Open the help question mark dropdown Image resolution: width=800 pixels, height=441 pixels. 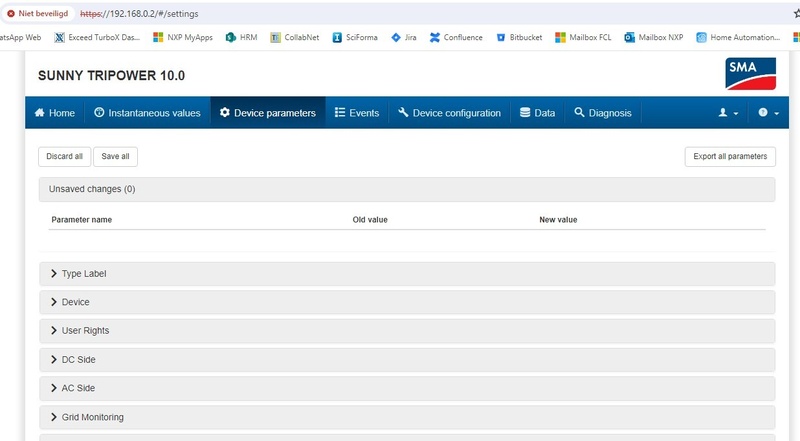pos(768,113)
